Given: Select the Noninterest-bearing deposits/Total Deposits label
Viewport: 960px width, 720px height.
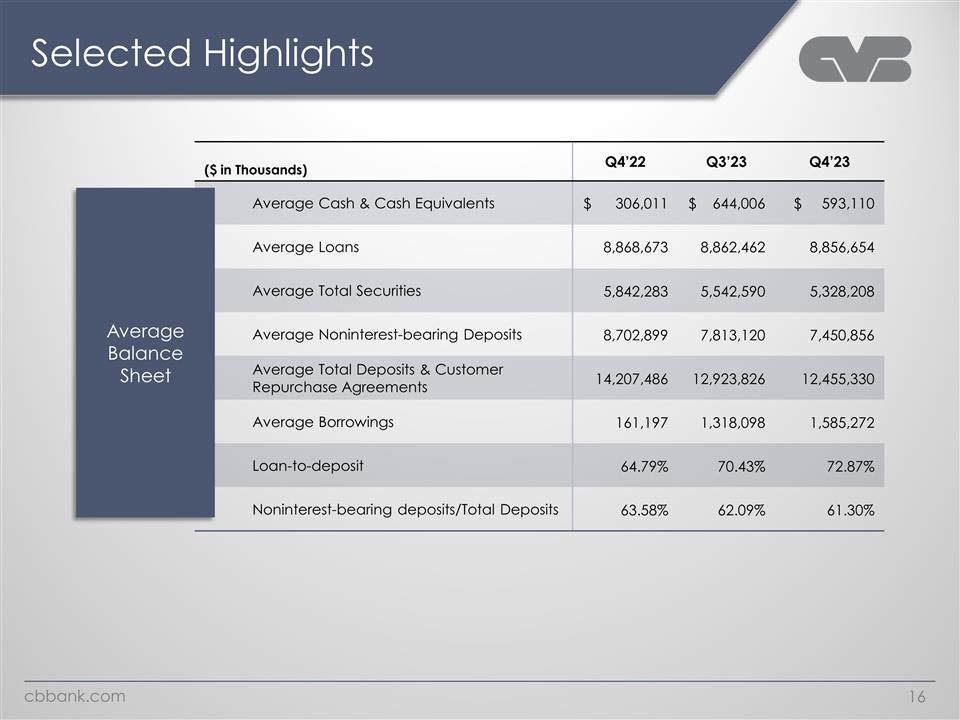Looking at the screenshot, I should coord(405,509).
